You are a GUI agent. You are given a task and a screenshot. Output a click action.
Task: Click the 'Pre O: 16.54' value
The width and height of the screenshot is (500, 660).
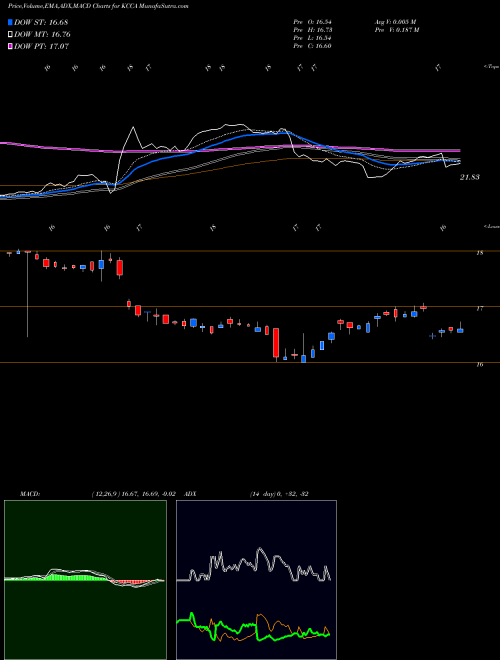tap(312, 22)
